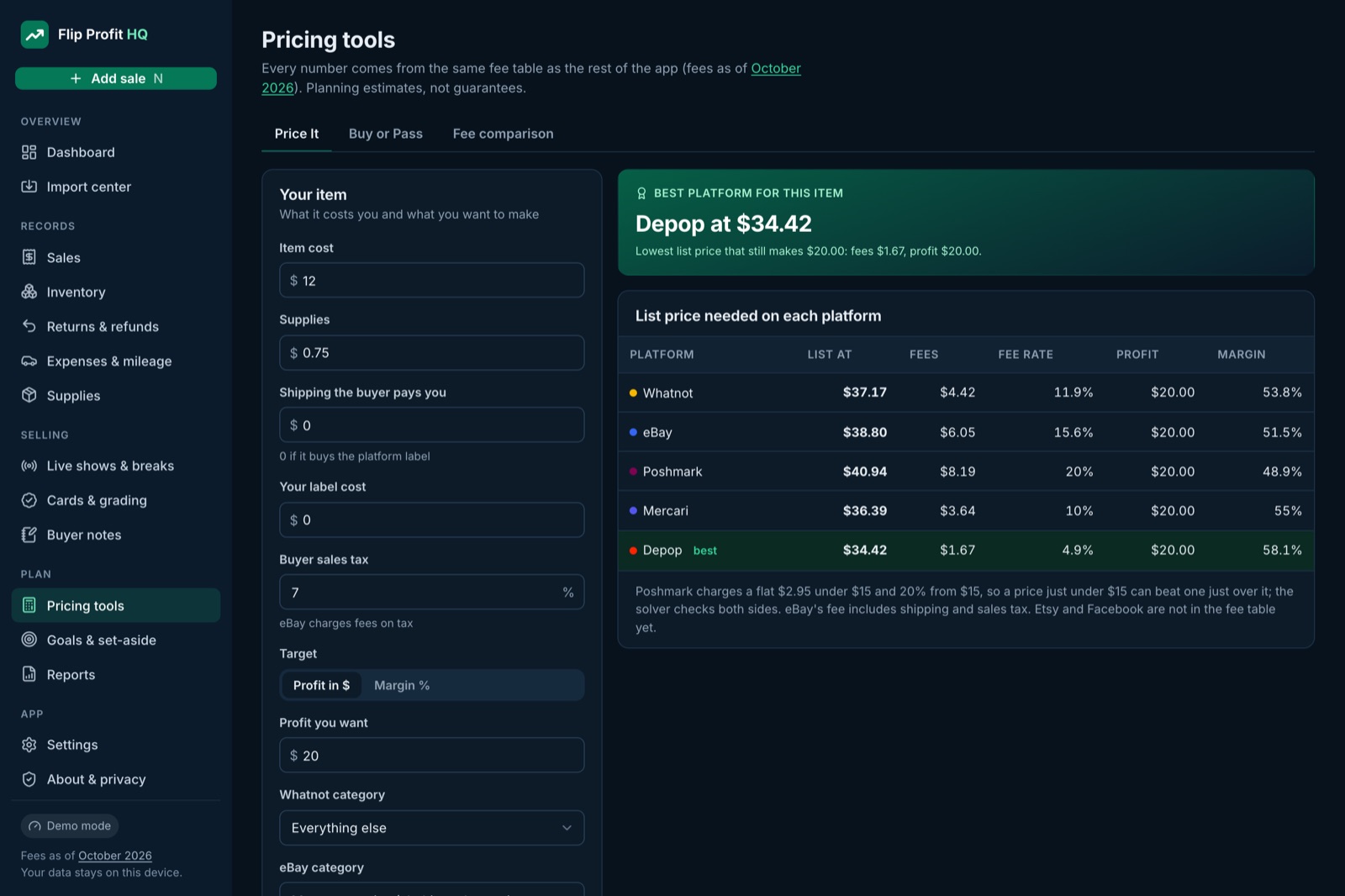Click the Reports chart icon
Image resolution: width=1345 pixels, height=896 pixels.
click(x=29, y=674)
